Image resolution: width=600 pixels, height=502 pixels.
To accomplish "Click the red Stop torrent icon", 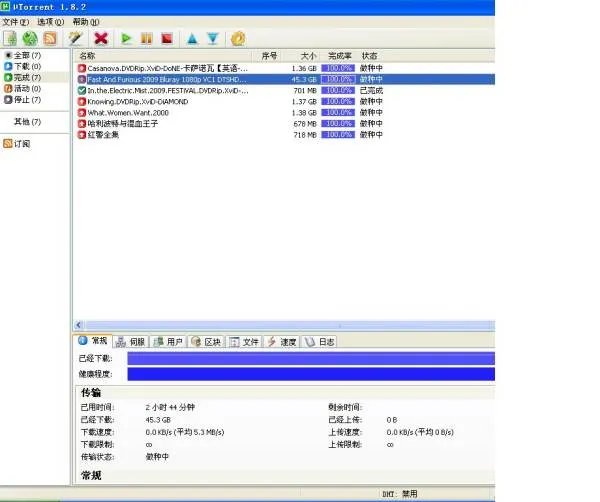I will tap(167, 39).
